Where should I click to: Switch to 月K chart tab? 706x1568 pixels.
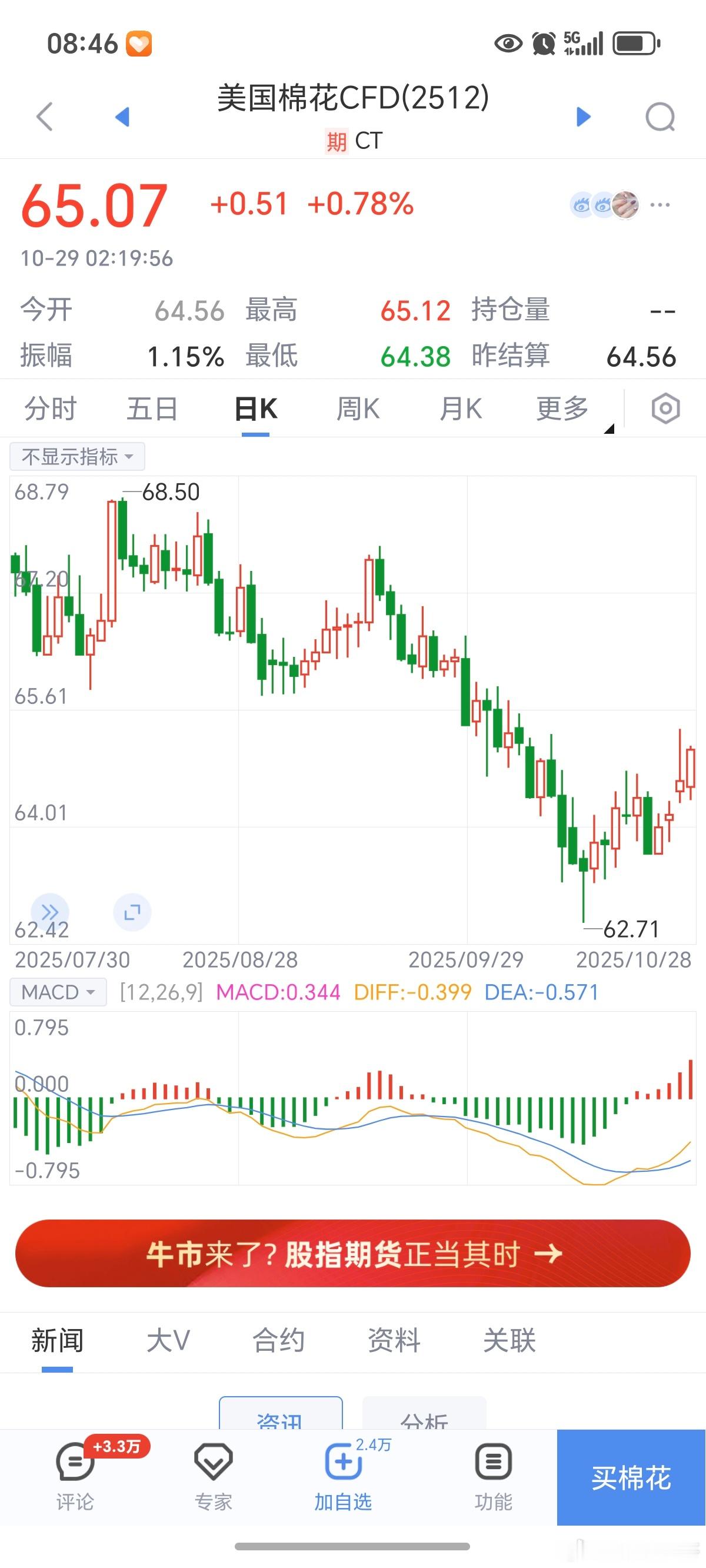coord(461,408)
